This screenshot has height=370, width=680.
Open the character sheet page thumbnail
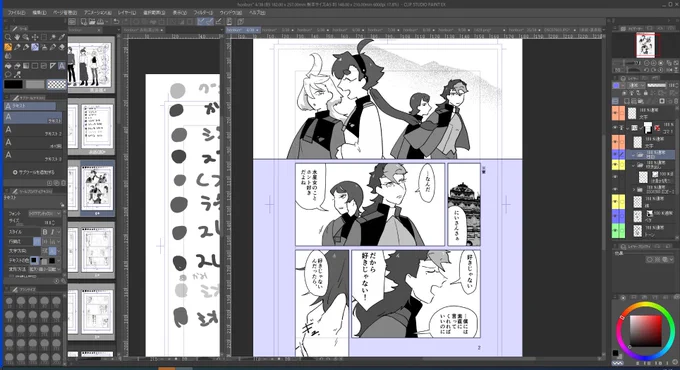pos(91,64)
